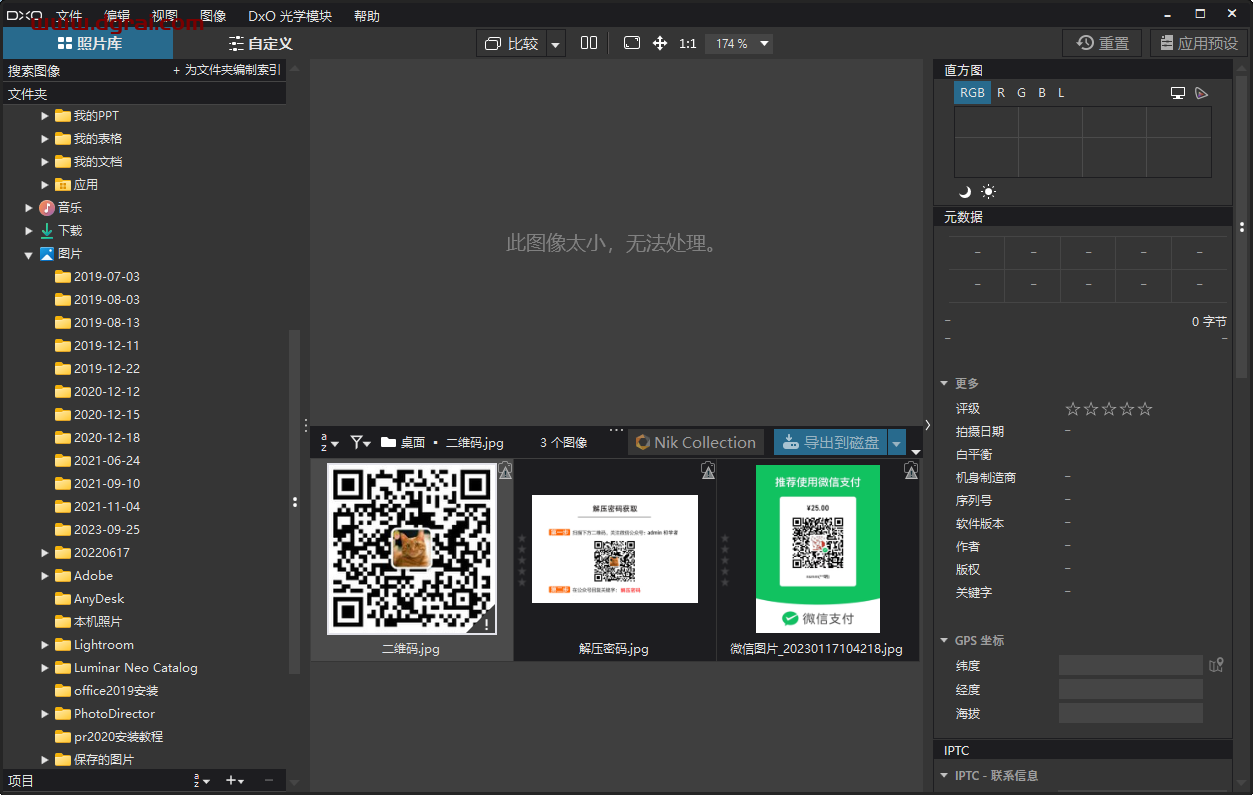Select the AnyDesk folder
Screen dimensions: 1253x795
coord(89,599)
